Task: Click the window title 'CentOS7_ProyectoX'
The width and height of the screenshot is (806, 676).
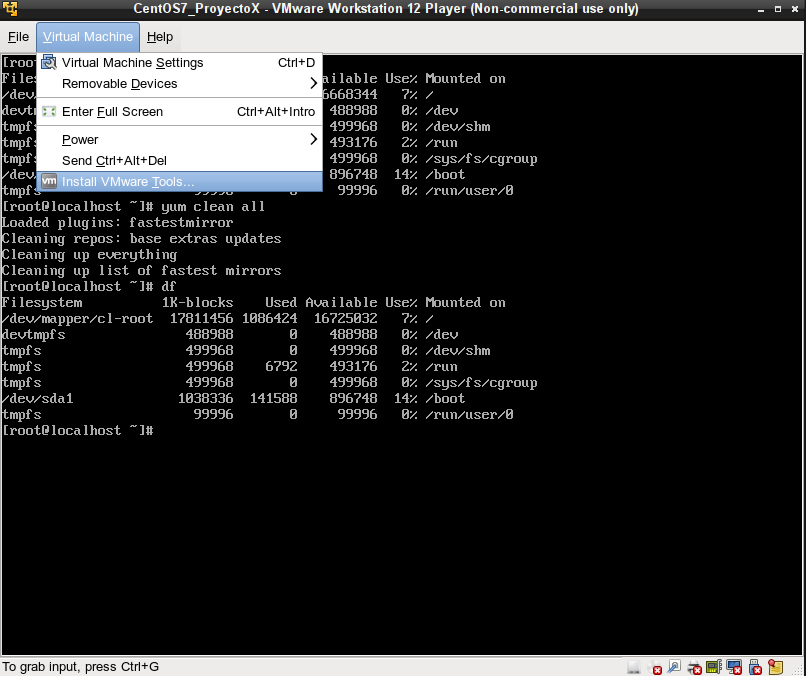Action: pyautogui.click(x=196, y=9)
